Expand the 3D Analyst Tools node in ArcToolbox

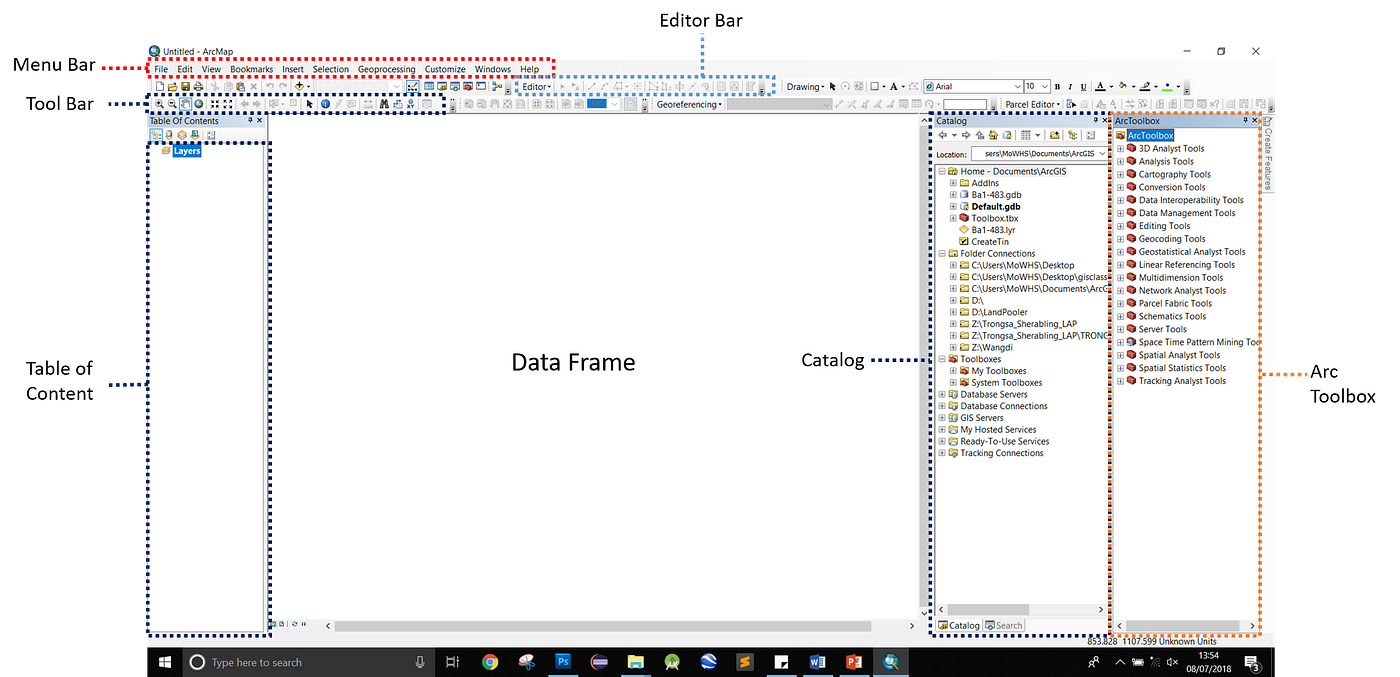coord(1118,148)
